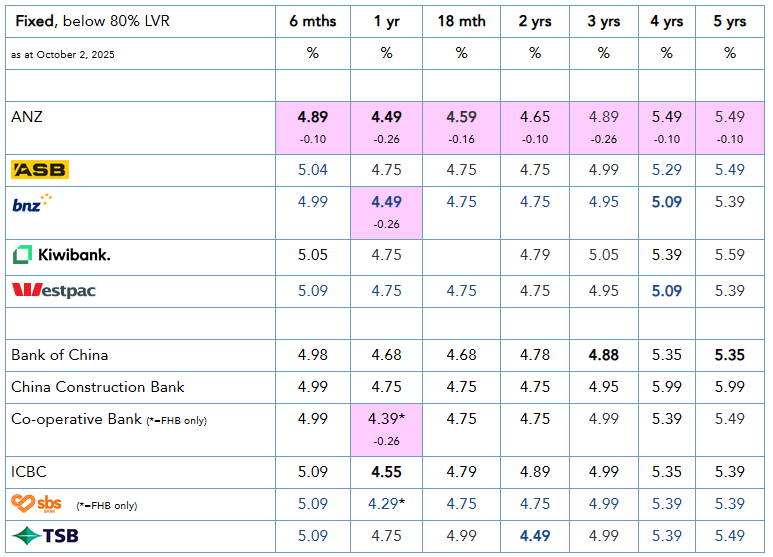Image resolution: width=773 pixels, height=557 pixels.
Task: Click BNZ 1 year rate 4.49
Action: [386, 202]
